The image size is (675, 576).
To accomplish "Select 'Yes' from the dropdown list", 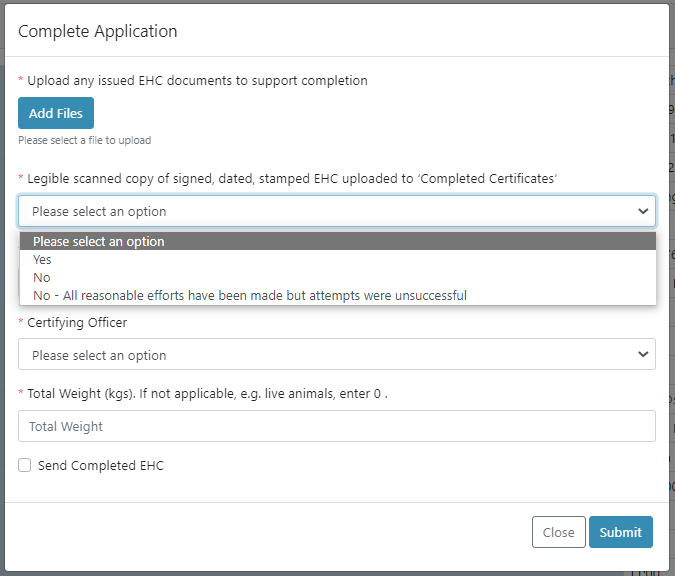I will coord(338,259).
